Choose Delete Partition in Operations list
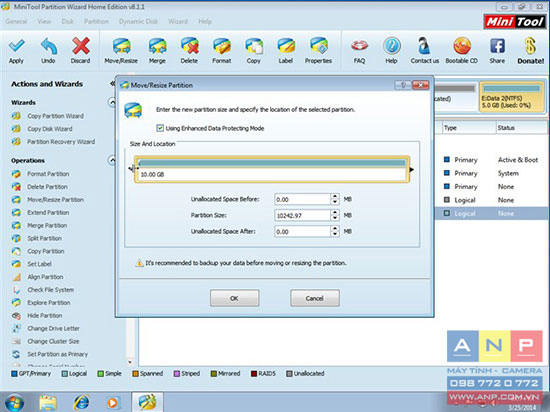Image resolution: width=550 pixels, height=412 pixels. [47, 187]
